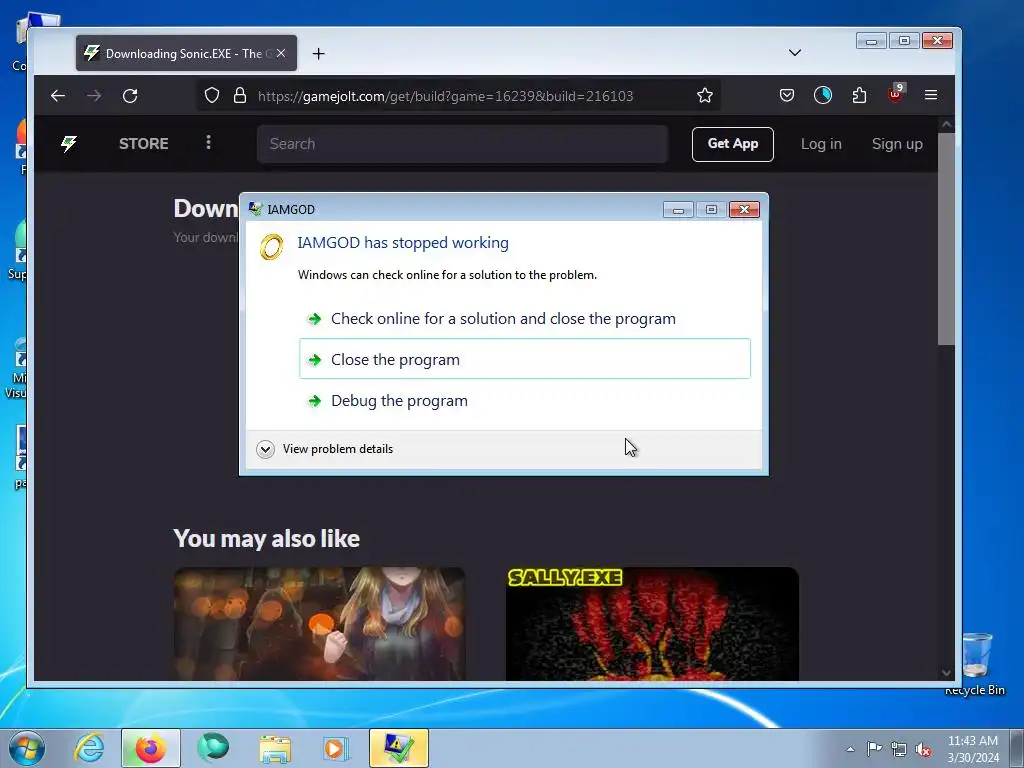
Task: Show hidden system tray icons
Action: tap(850, 749)
